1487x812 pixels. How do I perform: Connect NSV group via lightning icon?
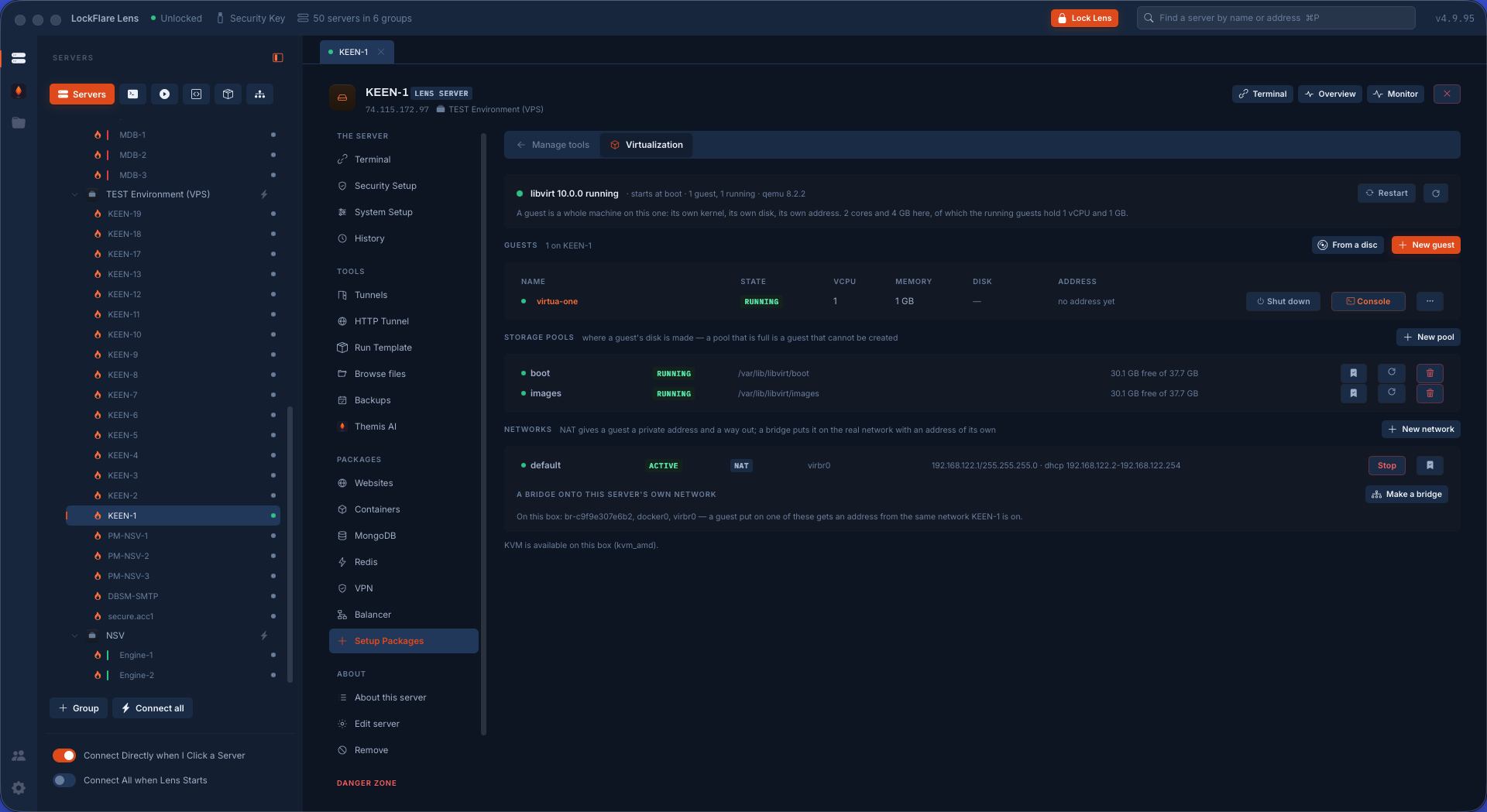coord(264,636)
